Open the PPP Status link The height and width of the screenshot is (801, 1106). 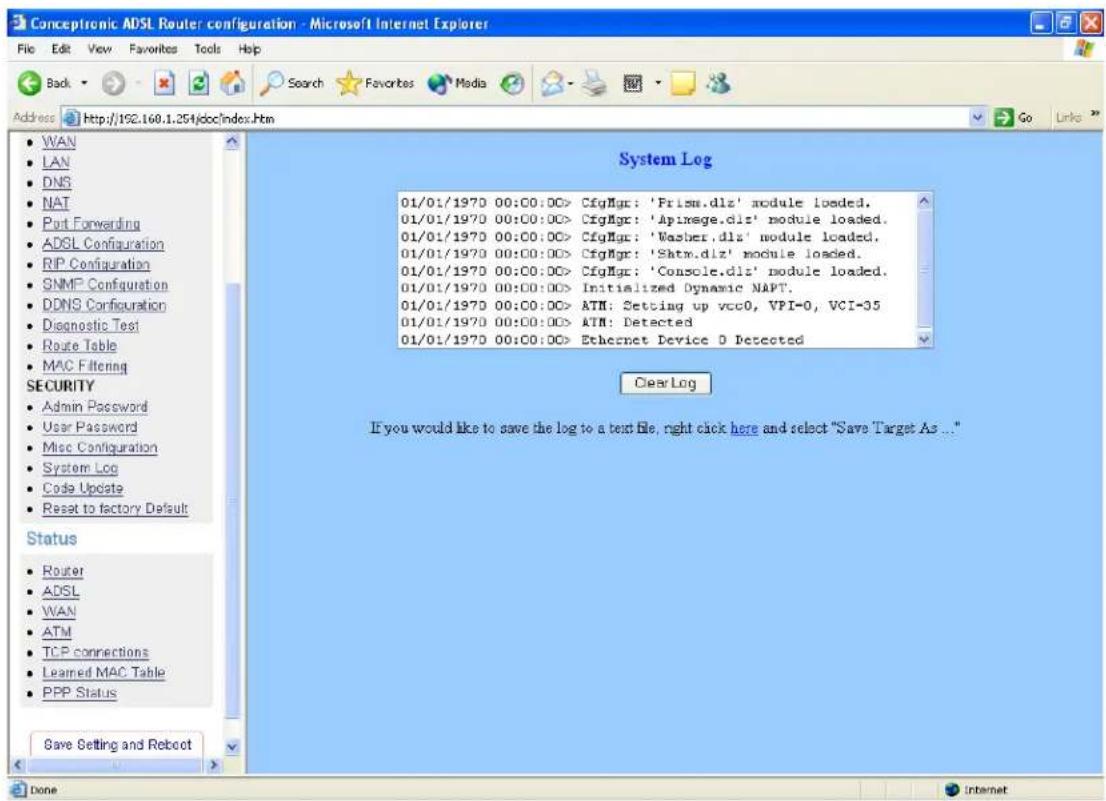pos(79,693)
